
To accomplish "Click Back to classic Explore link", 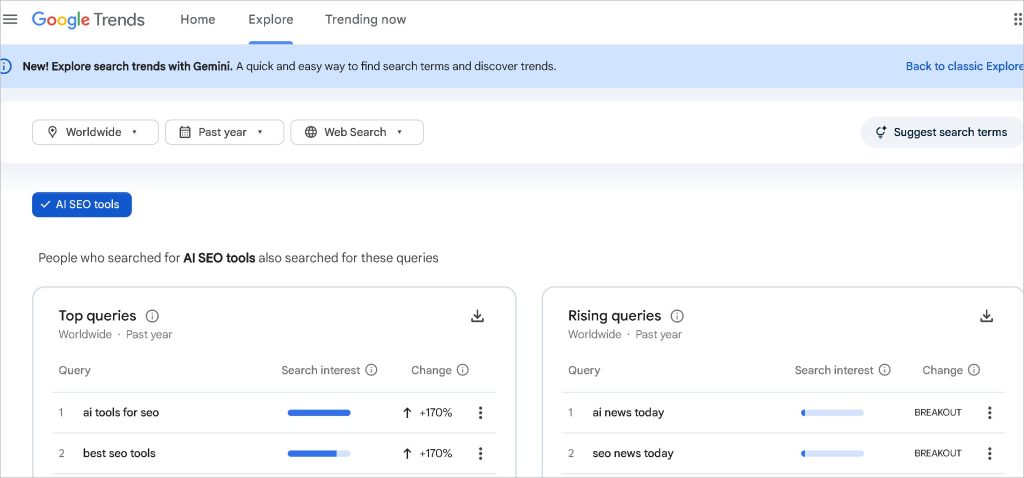I will 965,66.
